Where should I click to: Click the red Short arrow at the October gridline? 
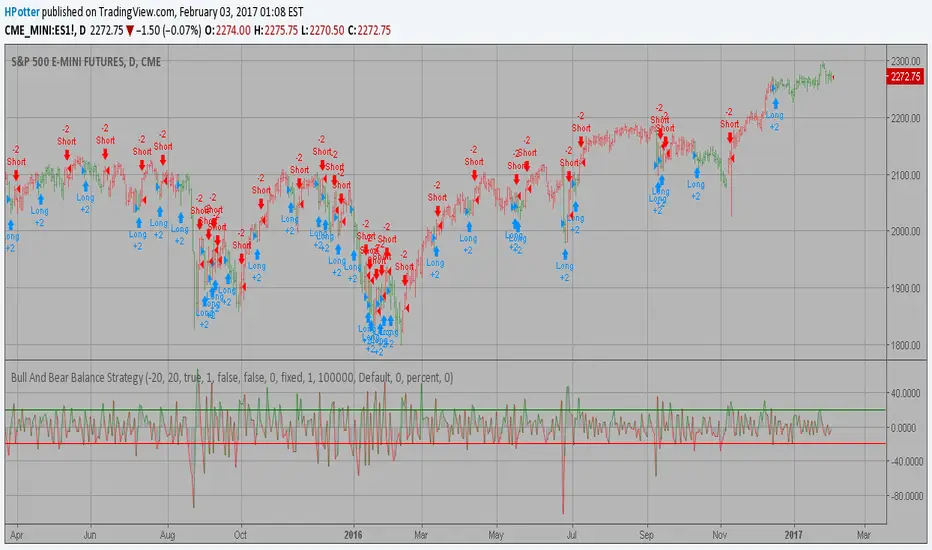click(241, 259)
